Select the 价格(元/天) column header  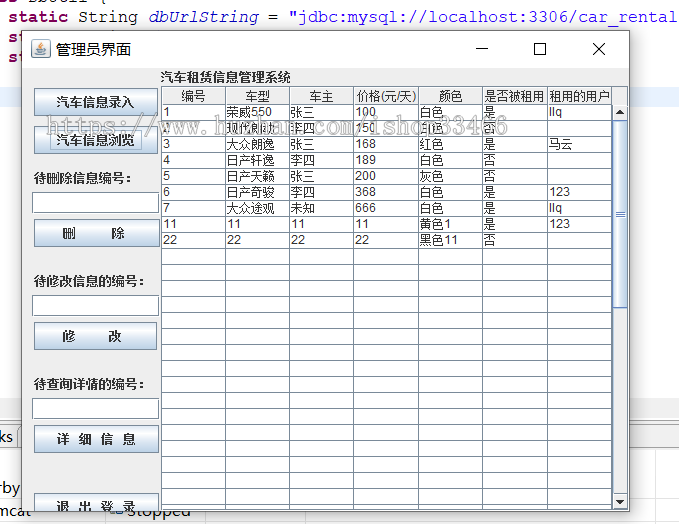click(x=386, y=96)
